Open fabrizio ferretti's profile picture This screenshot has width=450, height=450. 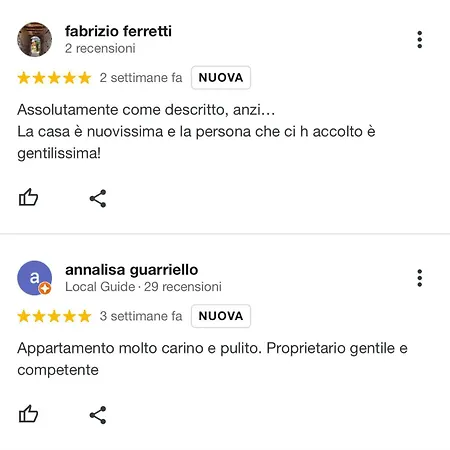(34, 39)
